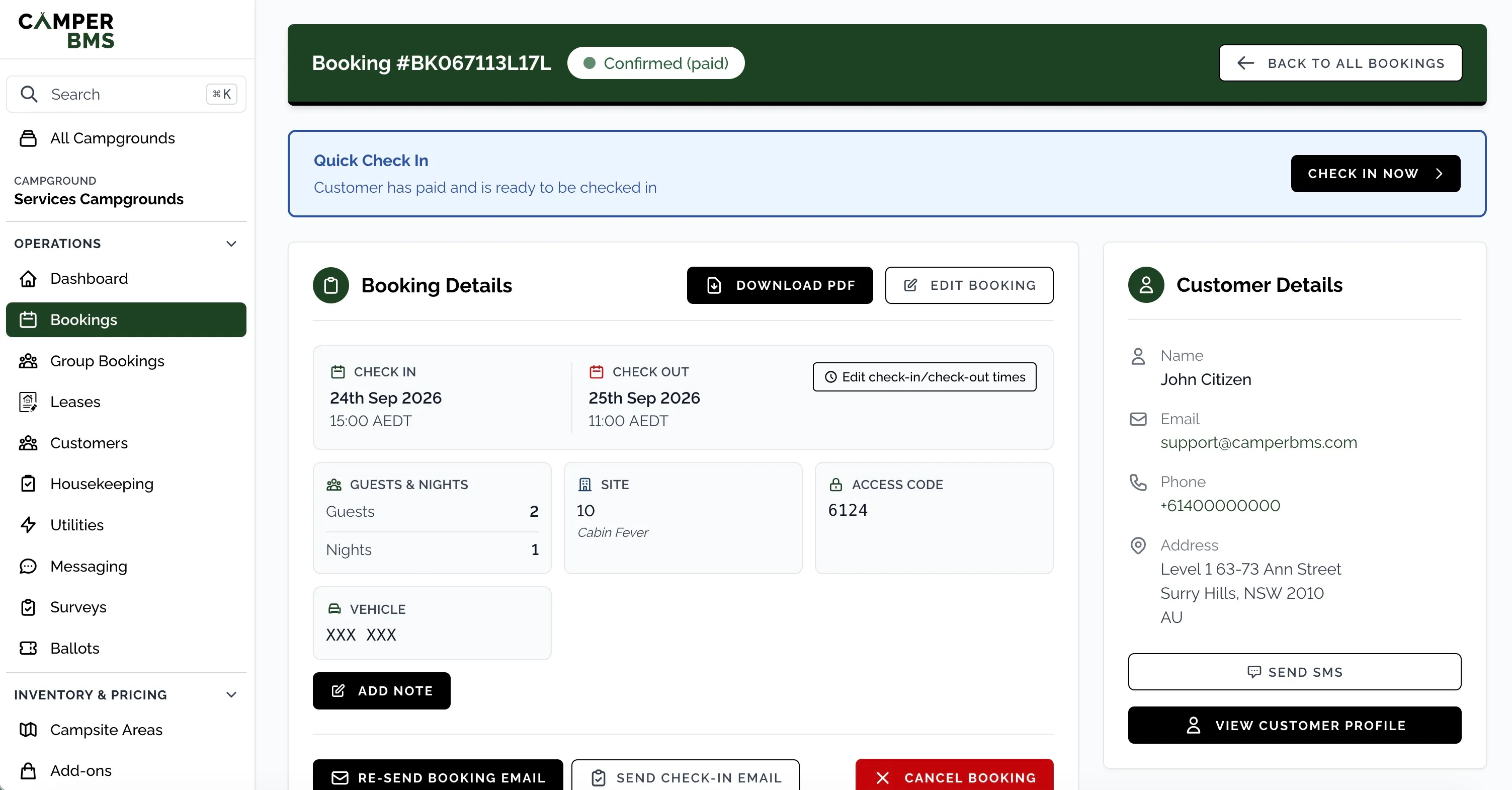1512x790 pixels.
Task: Click the Utilities lightning bolt icon
Action: tap(28, 524)
